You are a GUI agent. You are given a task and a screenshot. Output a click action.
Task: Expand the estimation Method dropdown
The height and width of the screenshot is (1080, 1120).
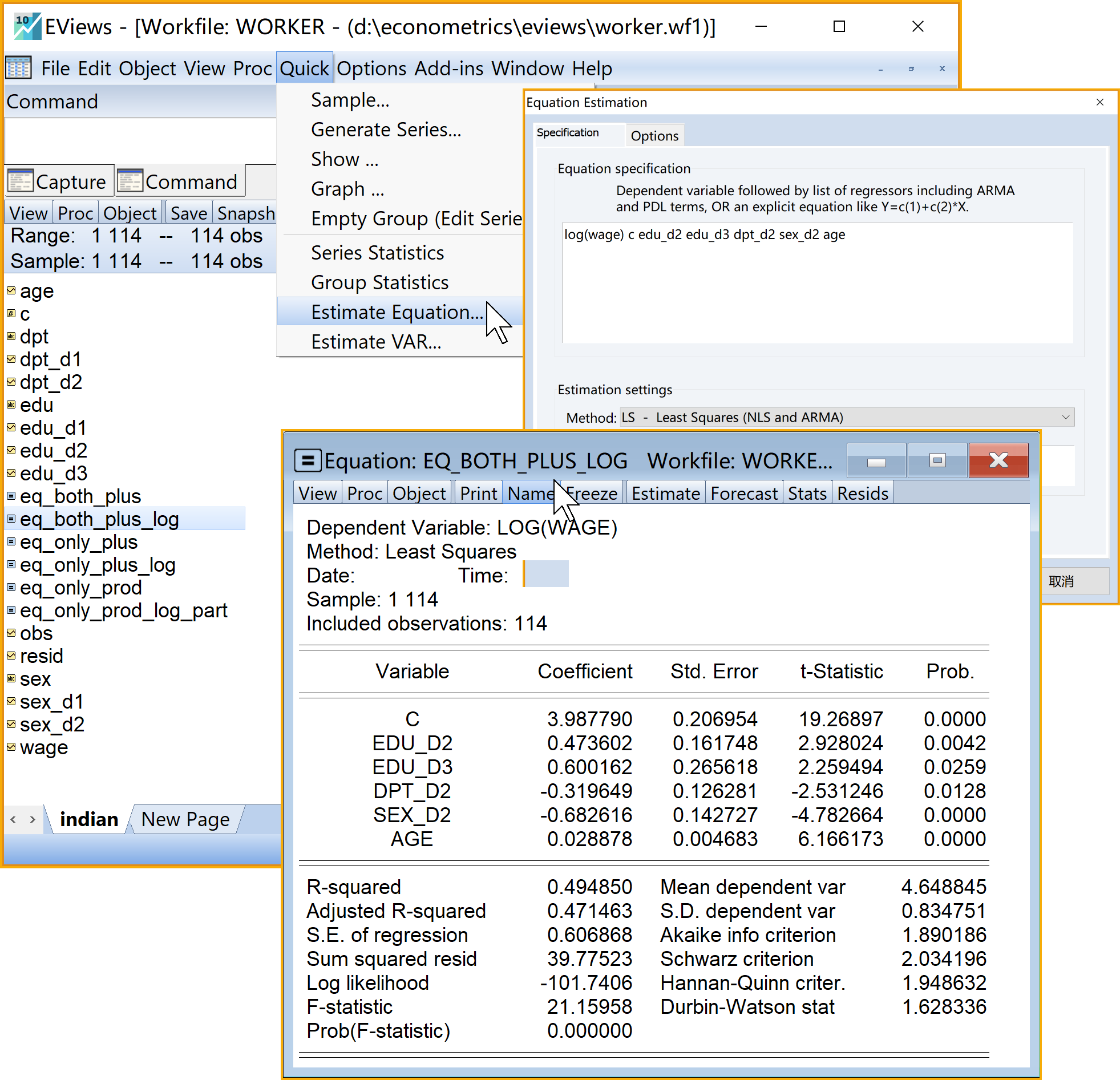click(x=1065, y=417)
